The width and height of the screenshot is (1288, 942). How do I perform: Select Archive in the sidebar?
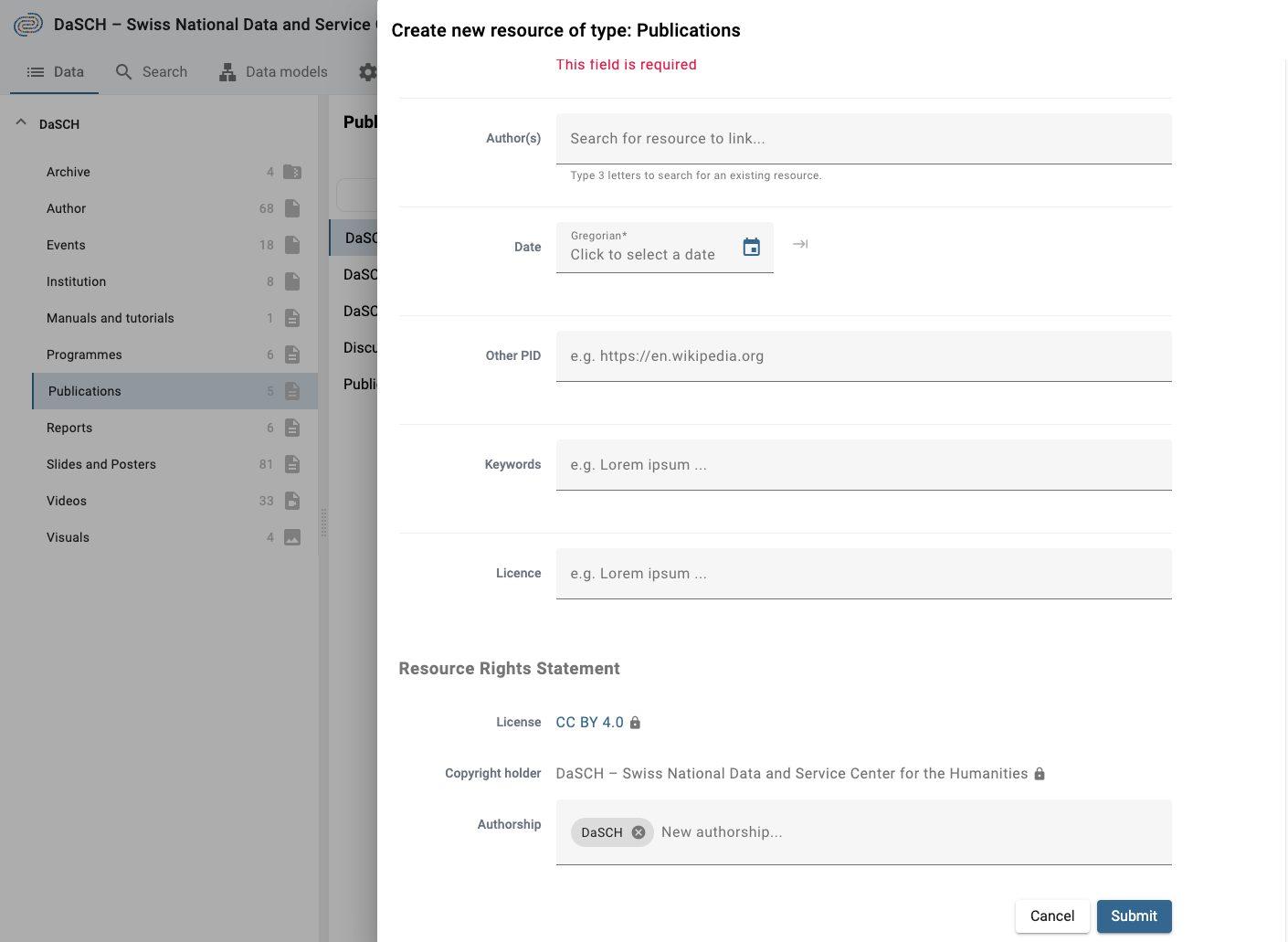click(174, 172)
